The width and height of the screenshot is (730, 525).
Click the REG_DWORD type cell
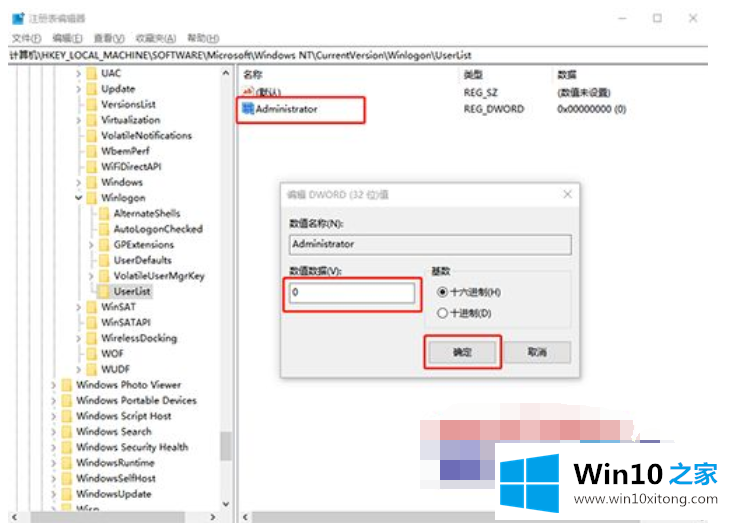click(x=493, y=109)
